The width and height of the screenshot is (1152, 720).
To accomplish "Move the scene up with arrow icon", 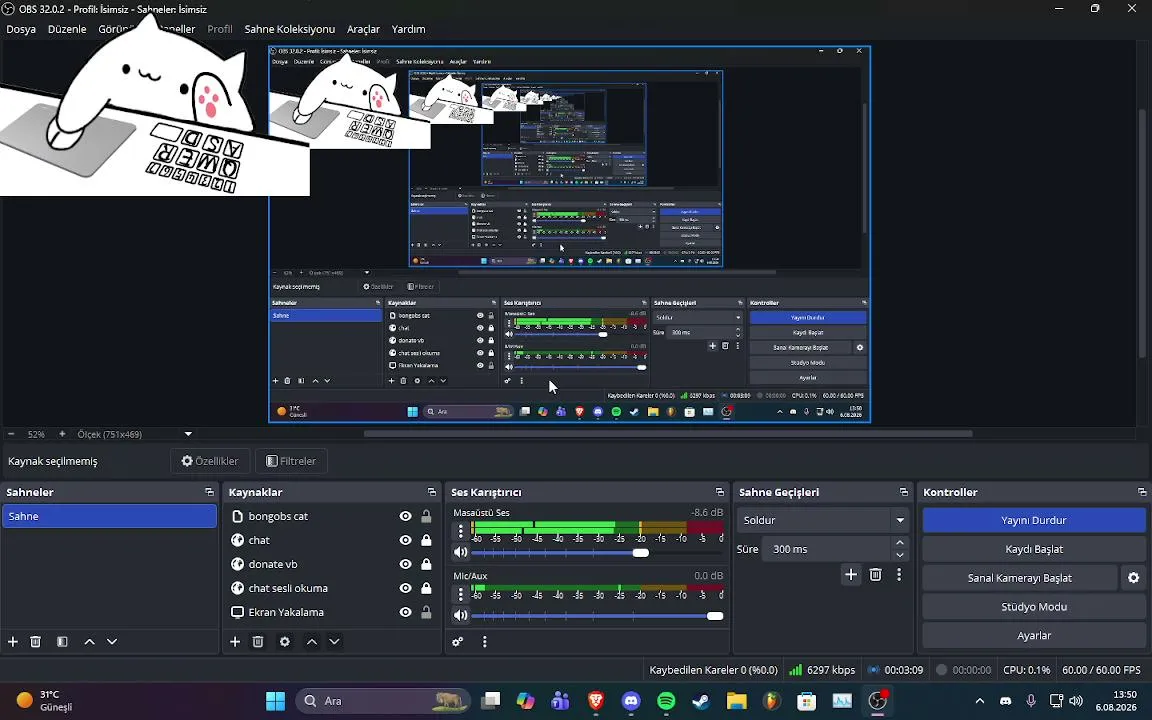I will point(90,641).
